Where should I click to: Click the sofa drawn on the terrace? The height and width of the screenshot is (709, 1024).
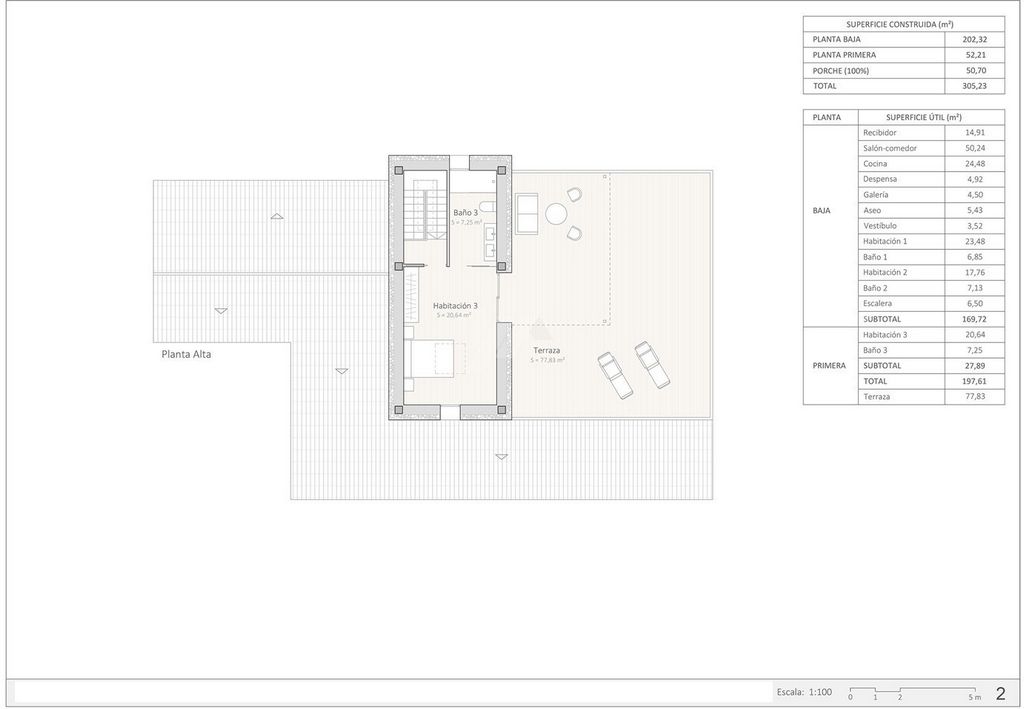coord(526,213)
